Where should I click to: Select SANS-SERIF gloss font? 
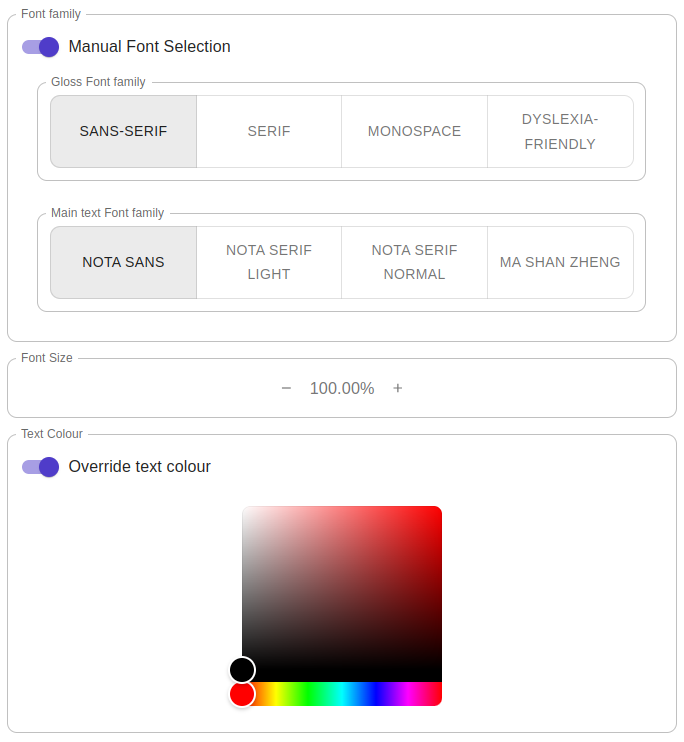coord(124,132)
